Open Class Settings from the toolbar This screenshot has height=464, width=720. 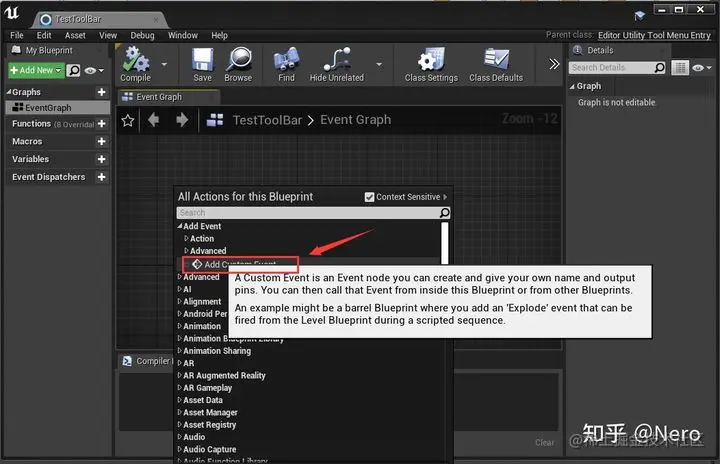(x=431, y=64)
